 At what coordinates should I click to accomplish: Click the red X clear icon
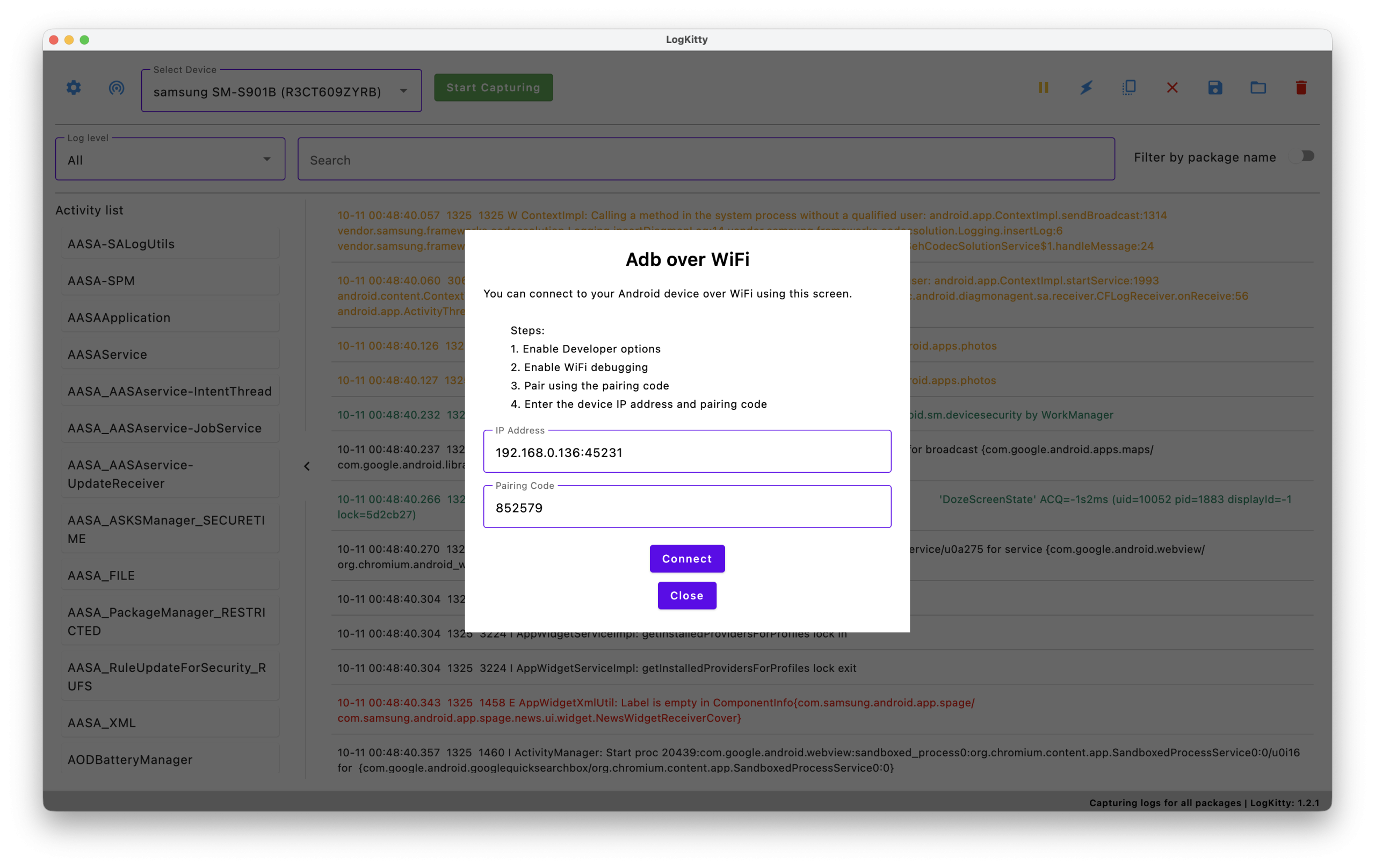click(1173, 88)
